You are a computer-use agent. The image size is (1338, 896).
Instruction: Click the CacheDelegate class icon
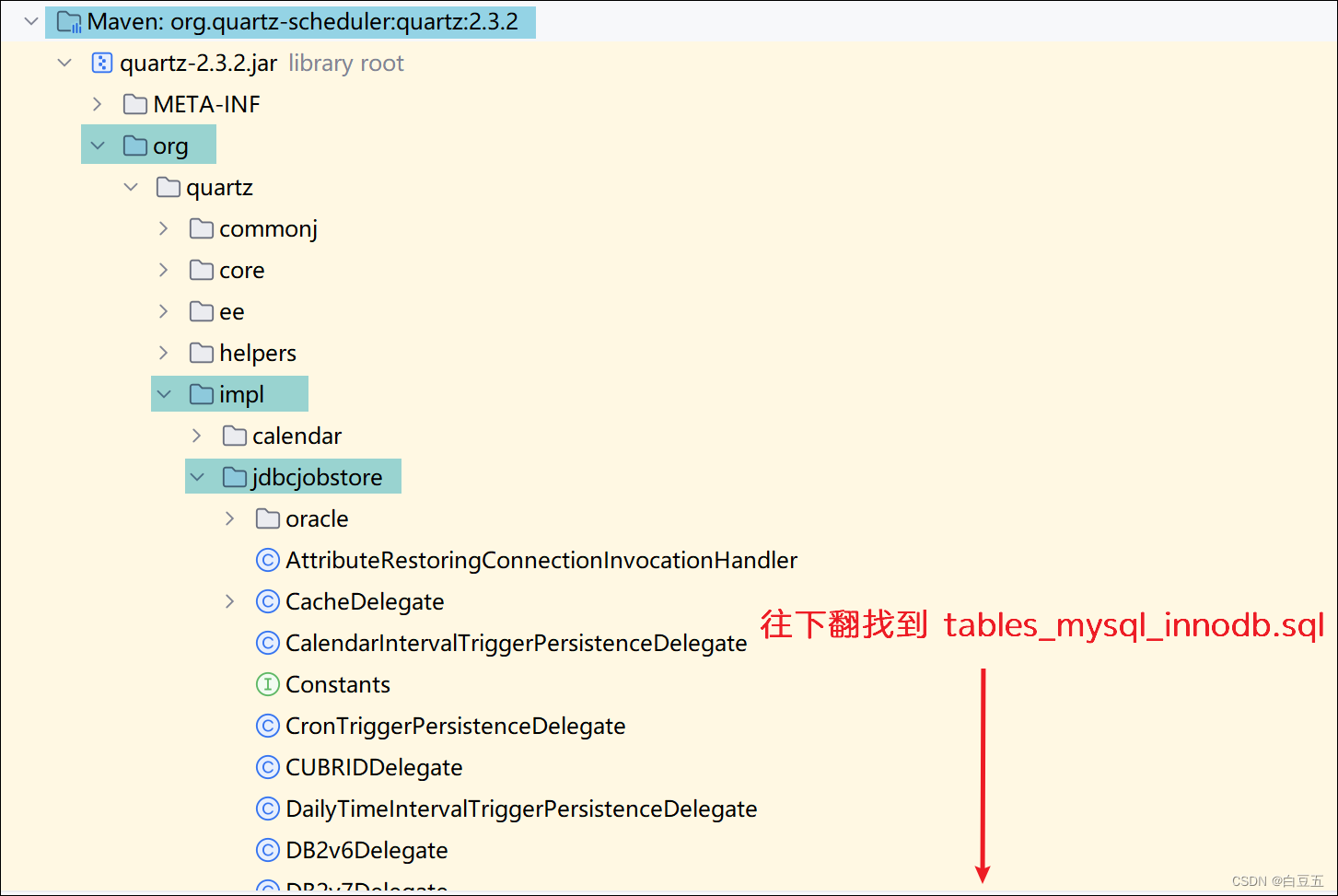(268, 601)
